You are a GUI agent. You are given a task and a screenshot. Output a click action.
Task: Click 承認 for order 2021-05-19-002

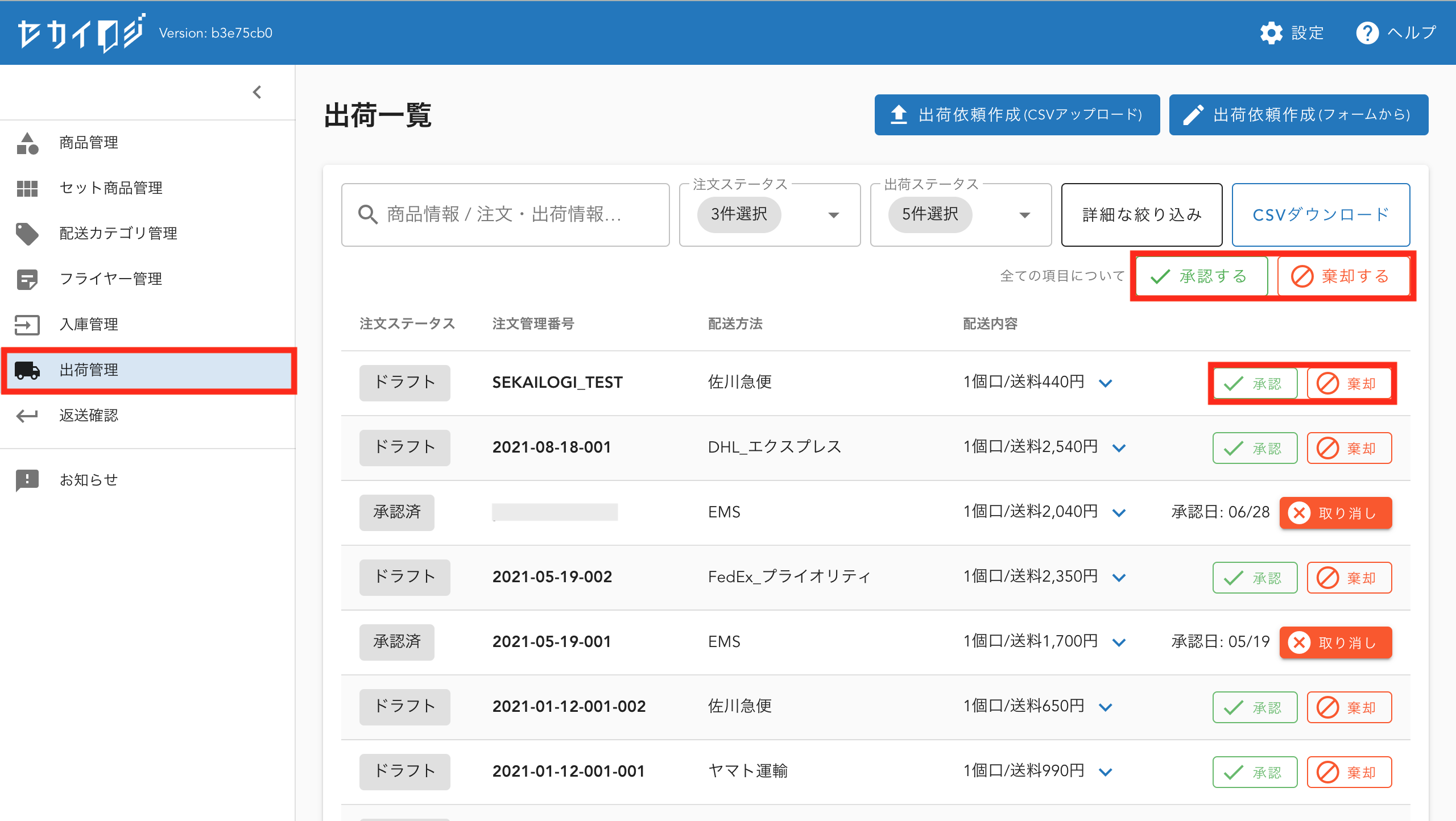point(1254,578)
